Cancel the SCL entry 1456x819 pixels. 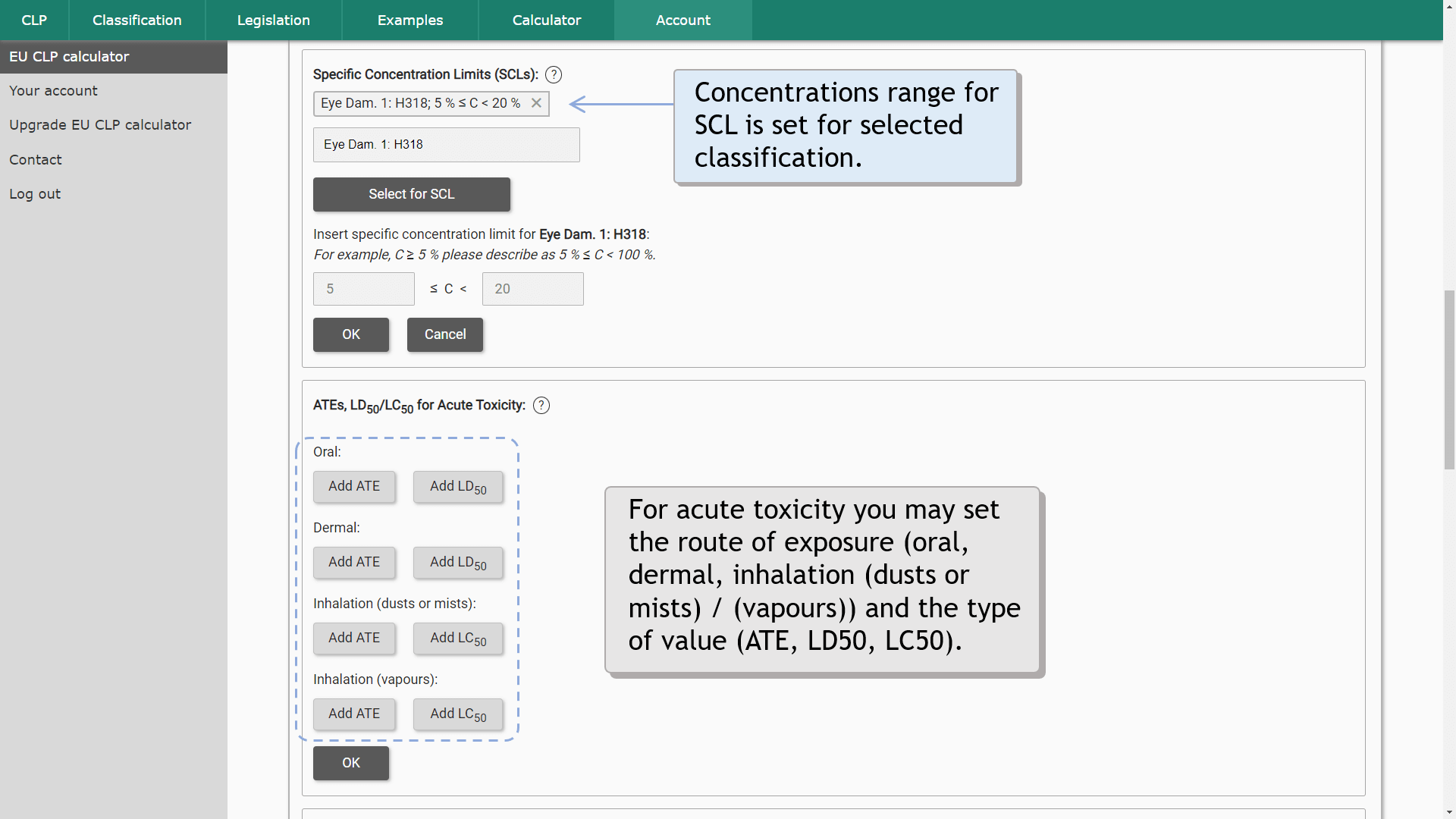[445, 334]
